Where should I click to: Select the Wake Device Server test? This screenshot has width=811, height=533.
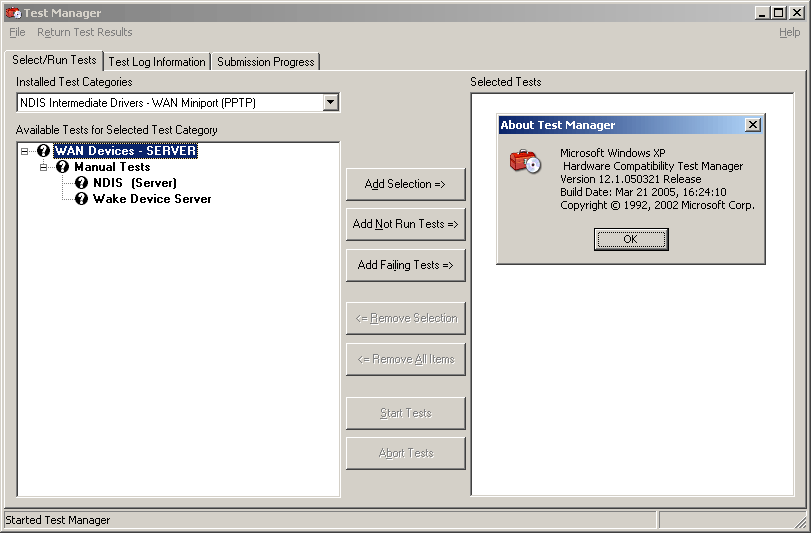point(152,199)
